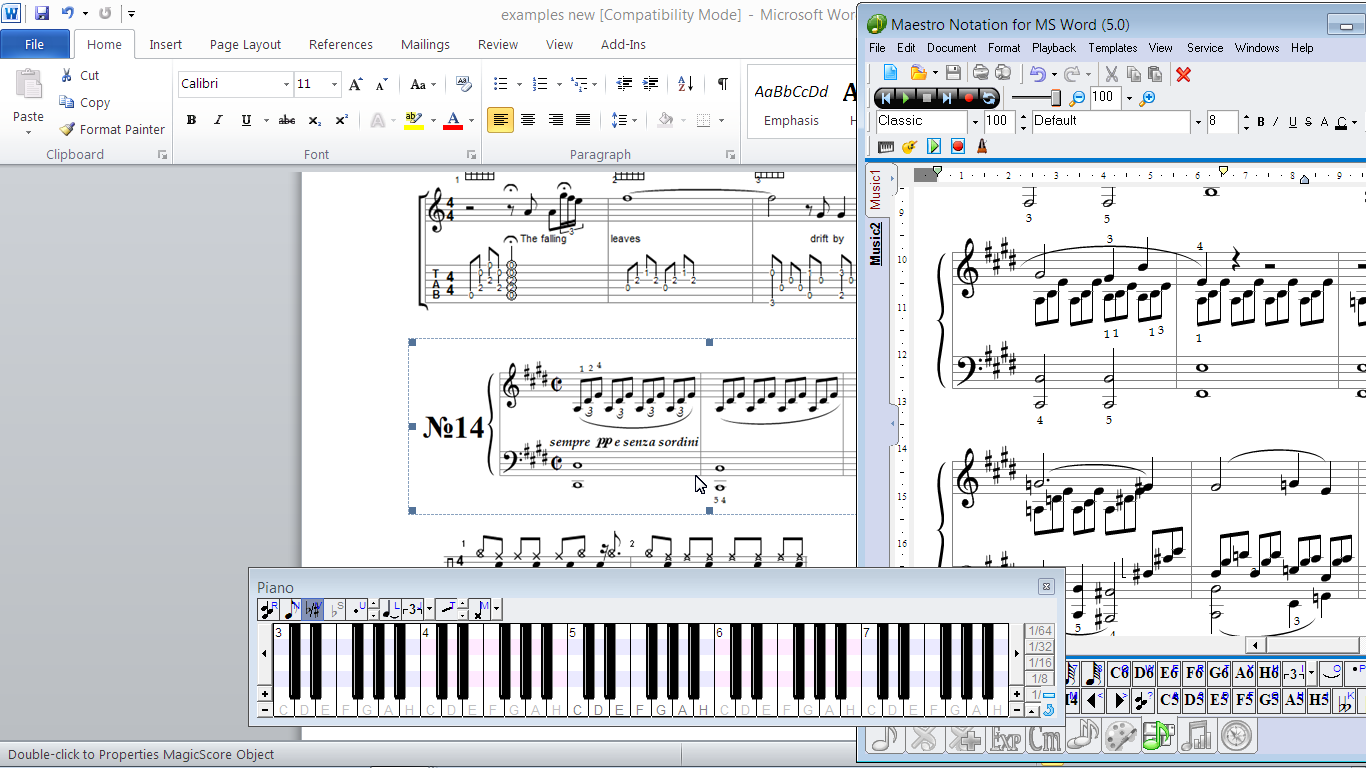This screenshot has height=768, width=1366.
Task: Open Word font size dropdown
Action: (334, 84)
